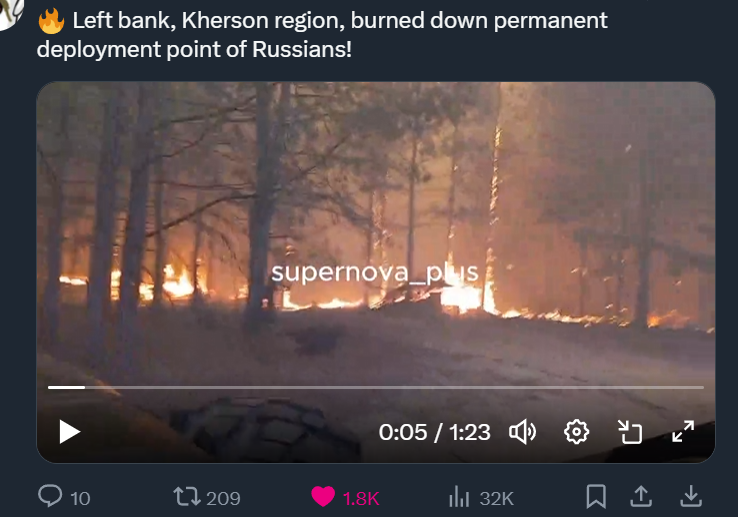Click the 209 reposts count
This screenshot has width=738, height=517.
click(223, 498)
